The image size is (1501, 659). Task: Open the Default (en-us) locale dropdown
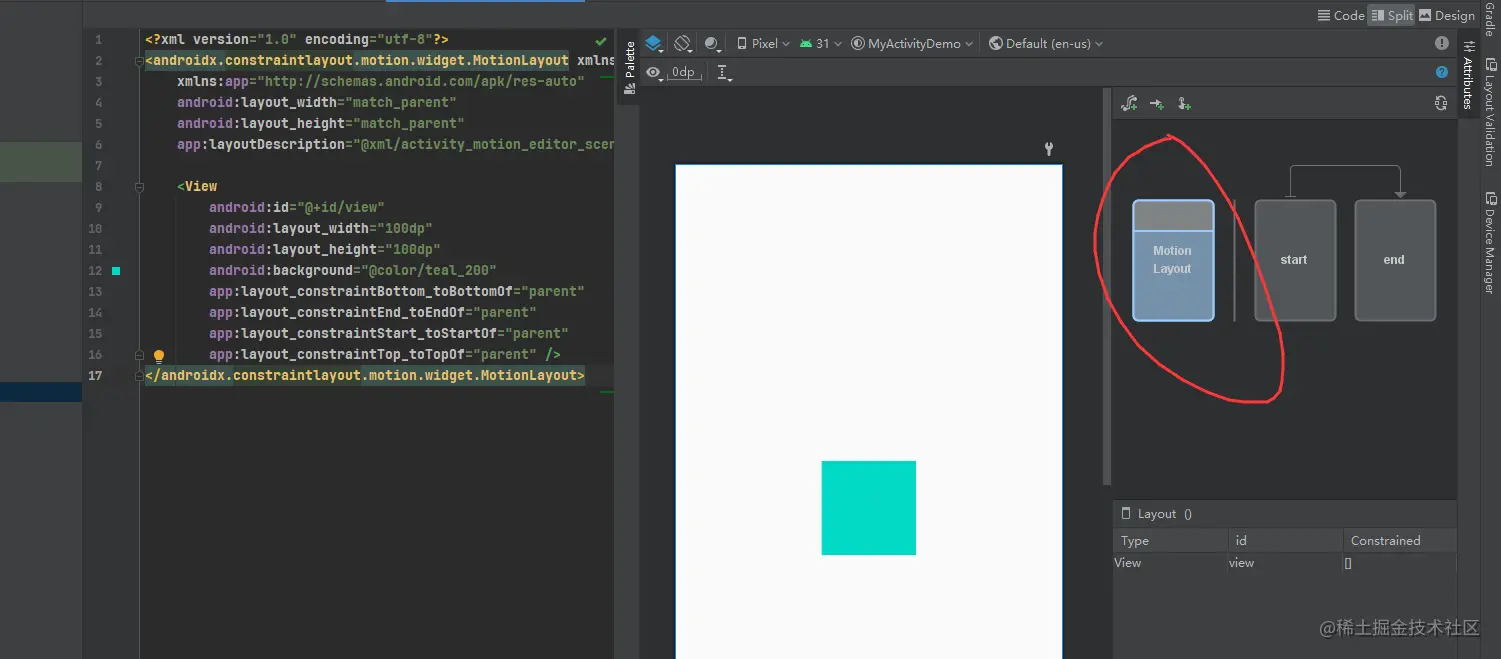tap(1046, 44)
